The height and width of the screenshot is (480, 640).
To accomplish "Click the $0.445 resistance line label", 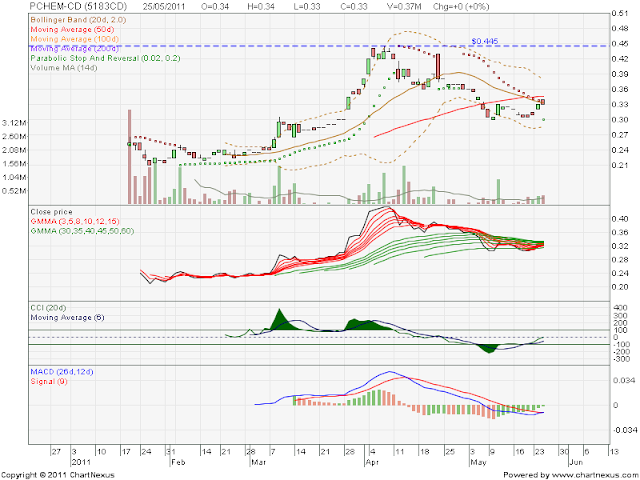I will (484, 41).
